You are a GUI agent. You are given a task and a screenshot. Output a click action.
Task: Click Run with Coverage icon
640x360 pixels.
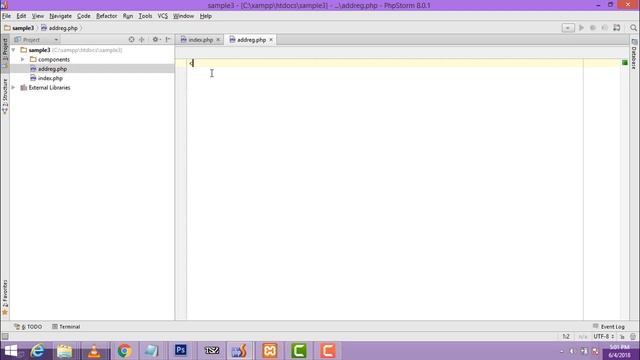604,28
